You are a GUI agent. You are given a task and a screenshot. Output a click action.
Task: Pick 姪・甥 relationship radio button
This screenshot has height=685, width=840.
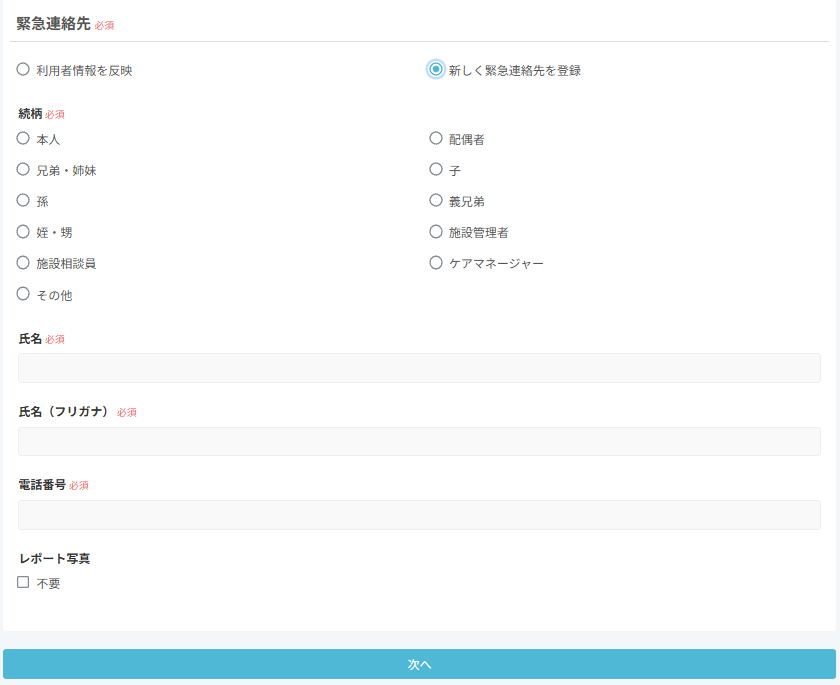coord(23,232)
